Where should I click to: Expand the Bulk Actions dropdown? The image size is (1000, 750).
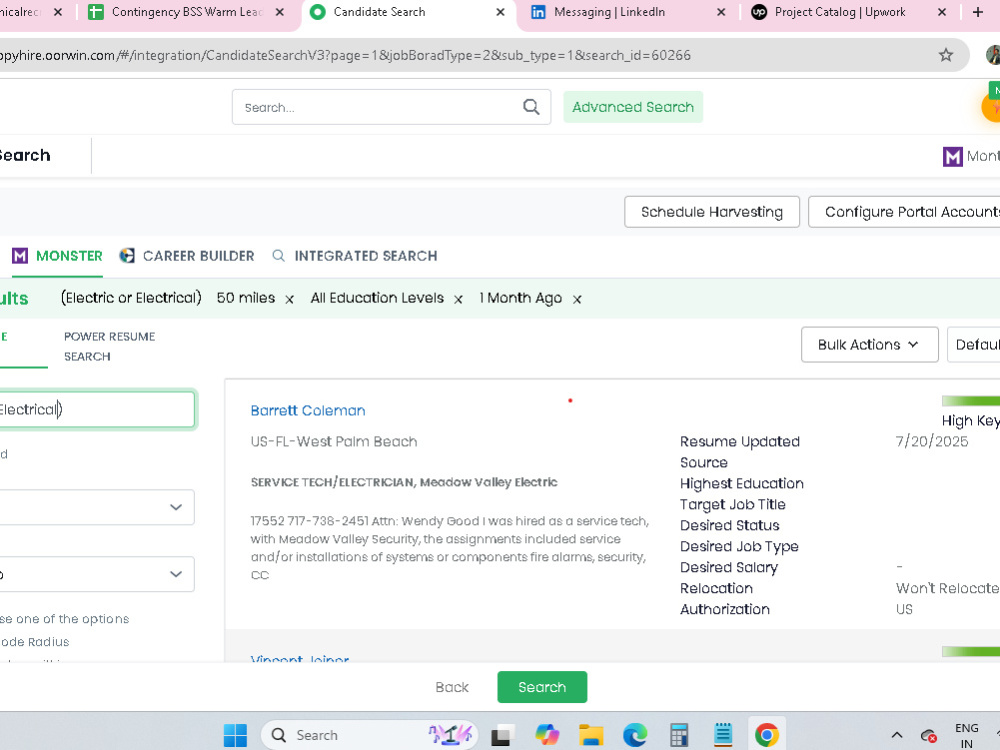coord(869,344)
